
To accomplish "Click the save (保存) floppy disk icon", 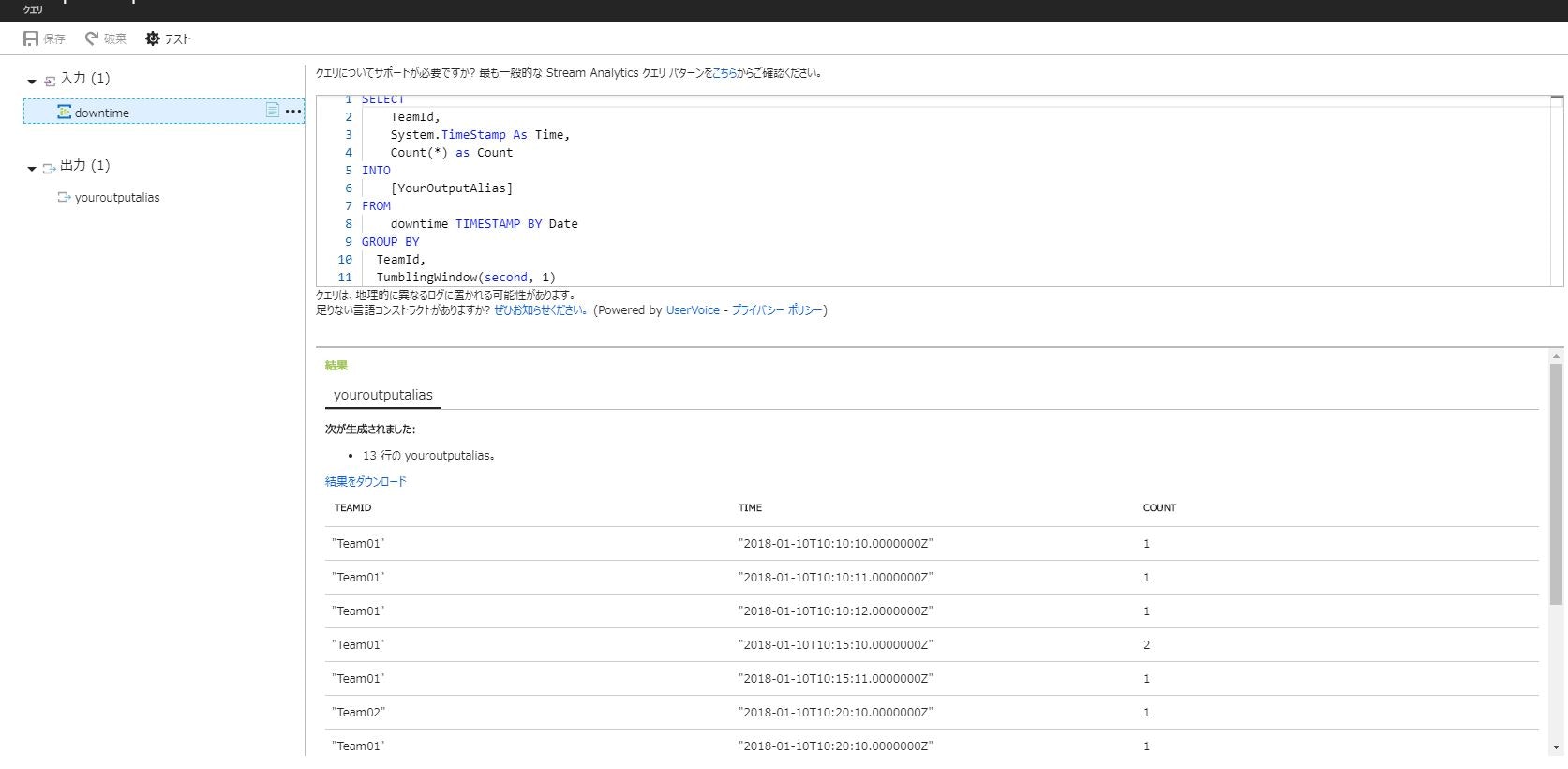I will click(x=31, y=38).
